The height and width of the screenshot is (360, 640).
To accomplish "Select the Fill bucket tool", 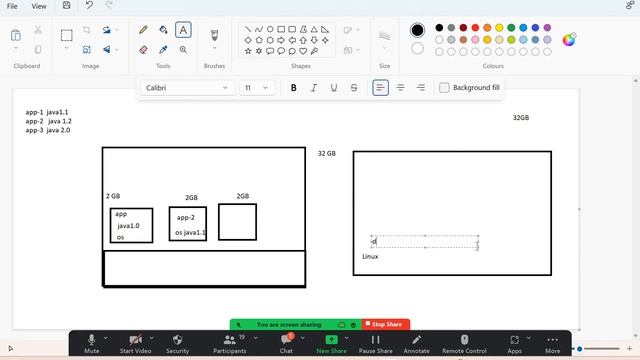I will click(163, 30).
